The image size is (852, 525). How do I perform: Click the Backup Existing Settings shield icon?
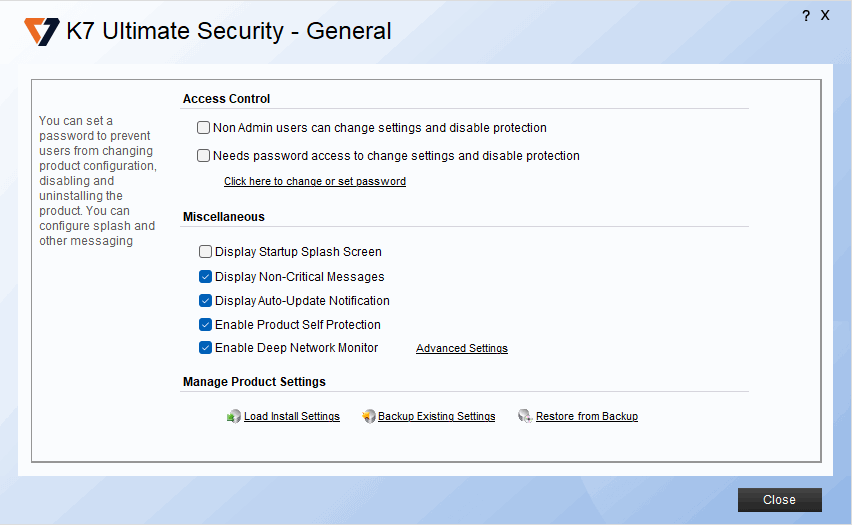[x=368, y=417]
